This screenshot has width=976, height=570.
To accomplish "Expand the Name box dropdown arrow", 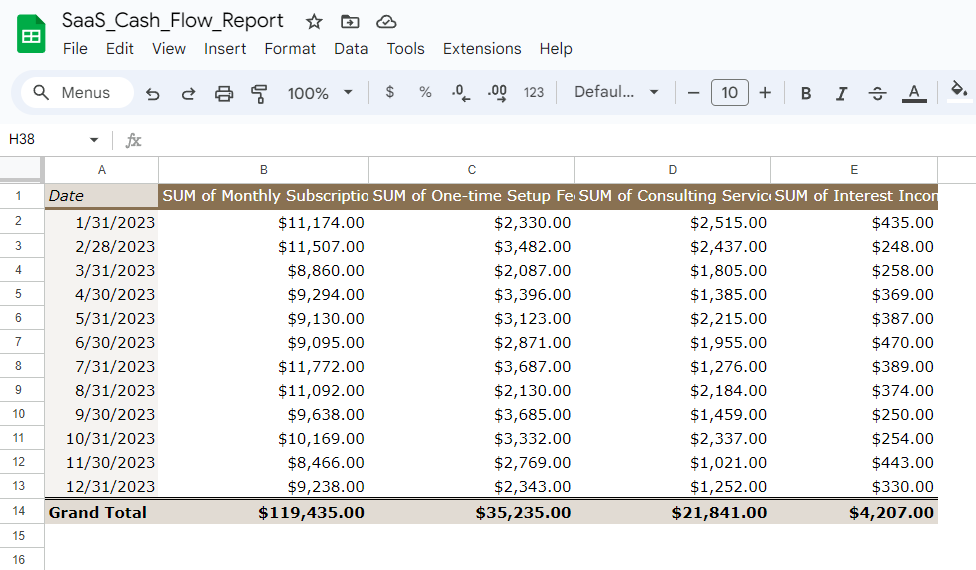I will point(94,139).
